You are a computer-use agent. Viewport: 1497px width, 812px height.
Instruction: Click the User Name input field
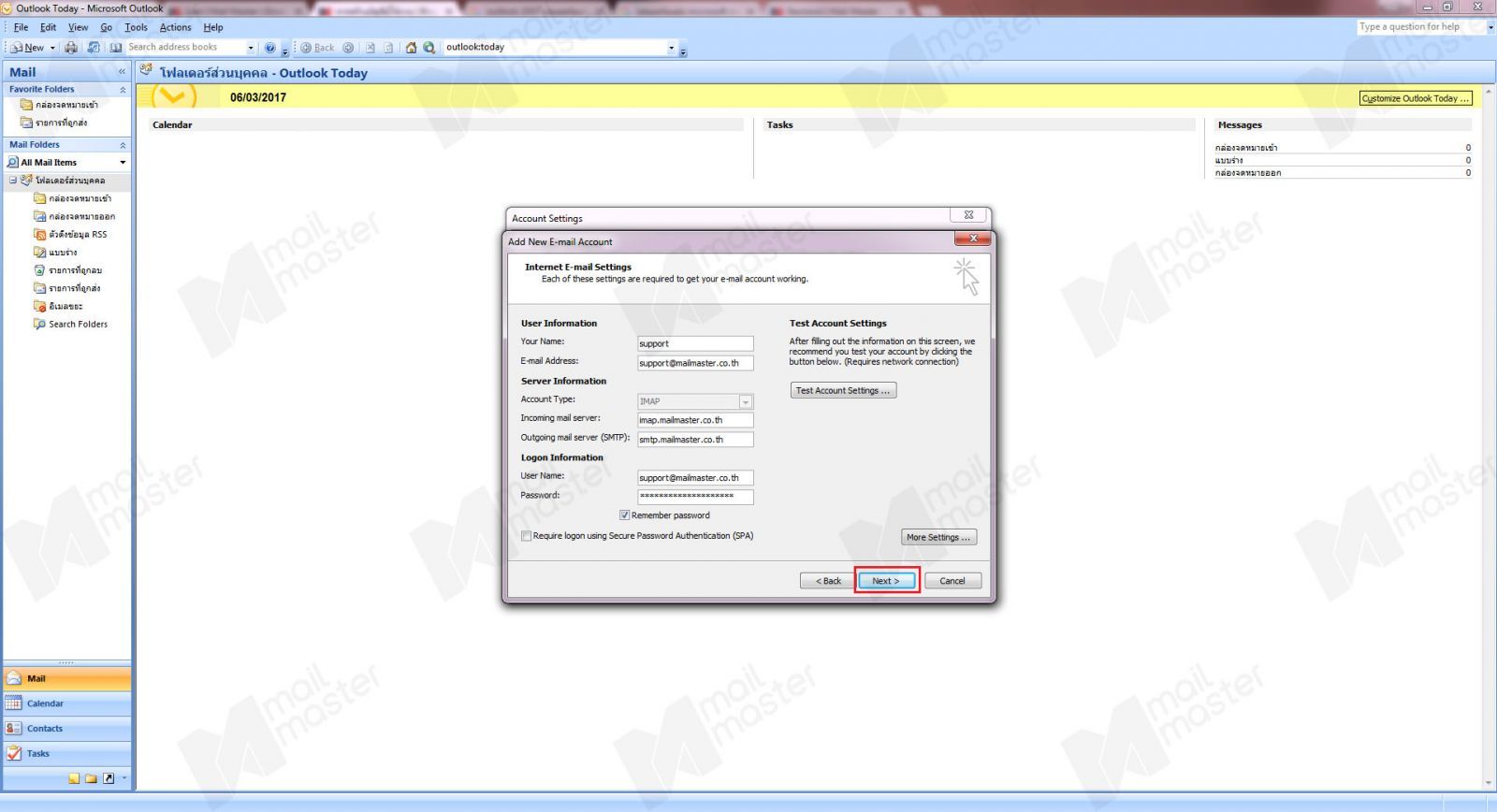tap(695, 478)
